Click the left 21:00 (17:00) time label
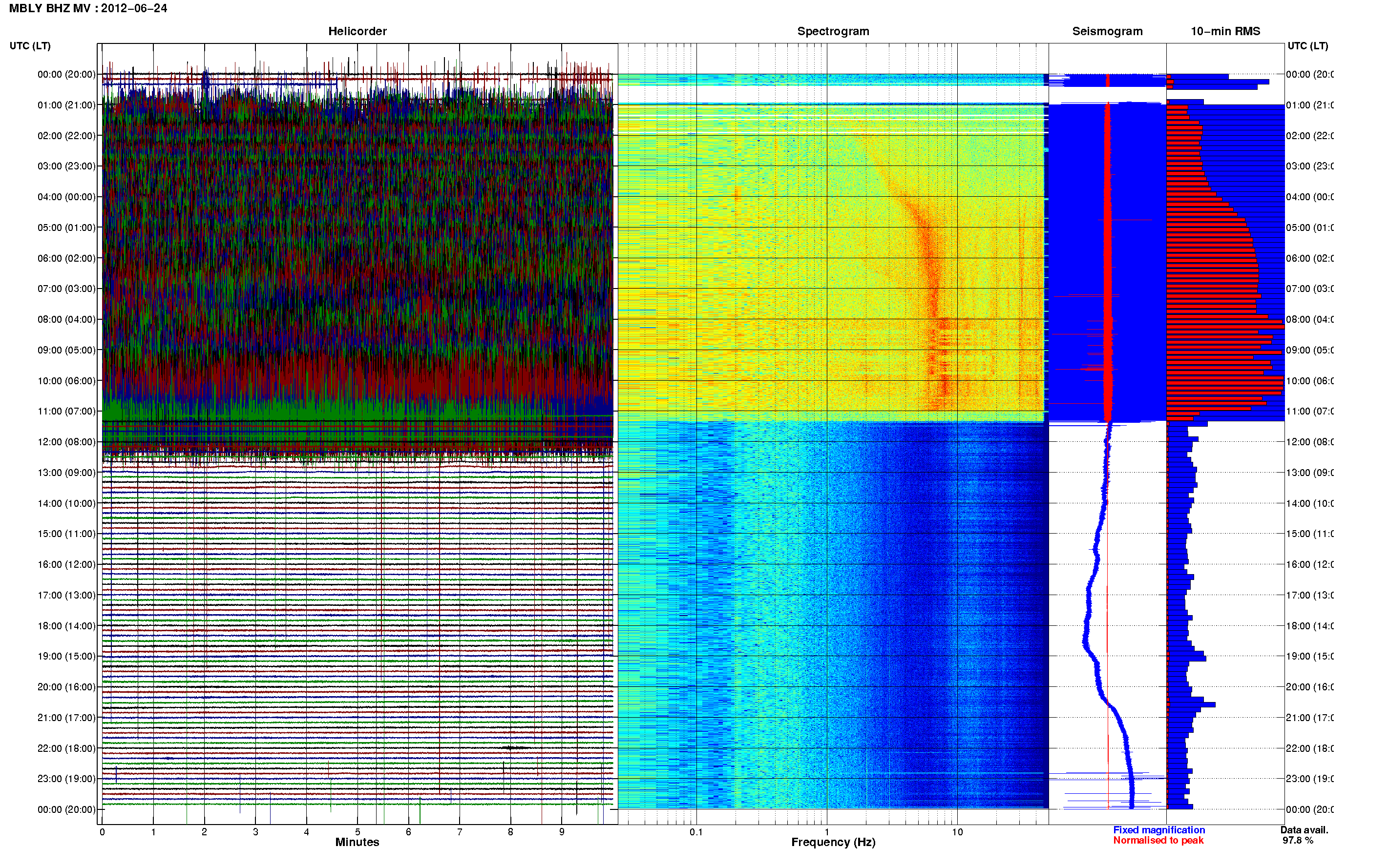 pyautogui.click(x=66, y=718)
